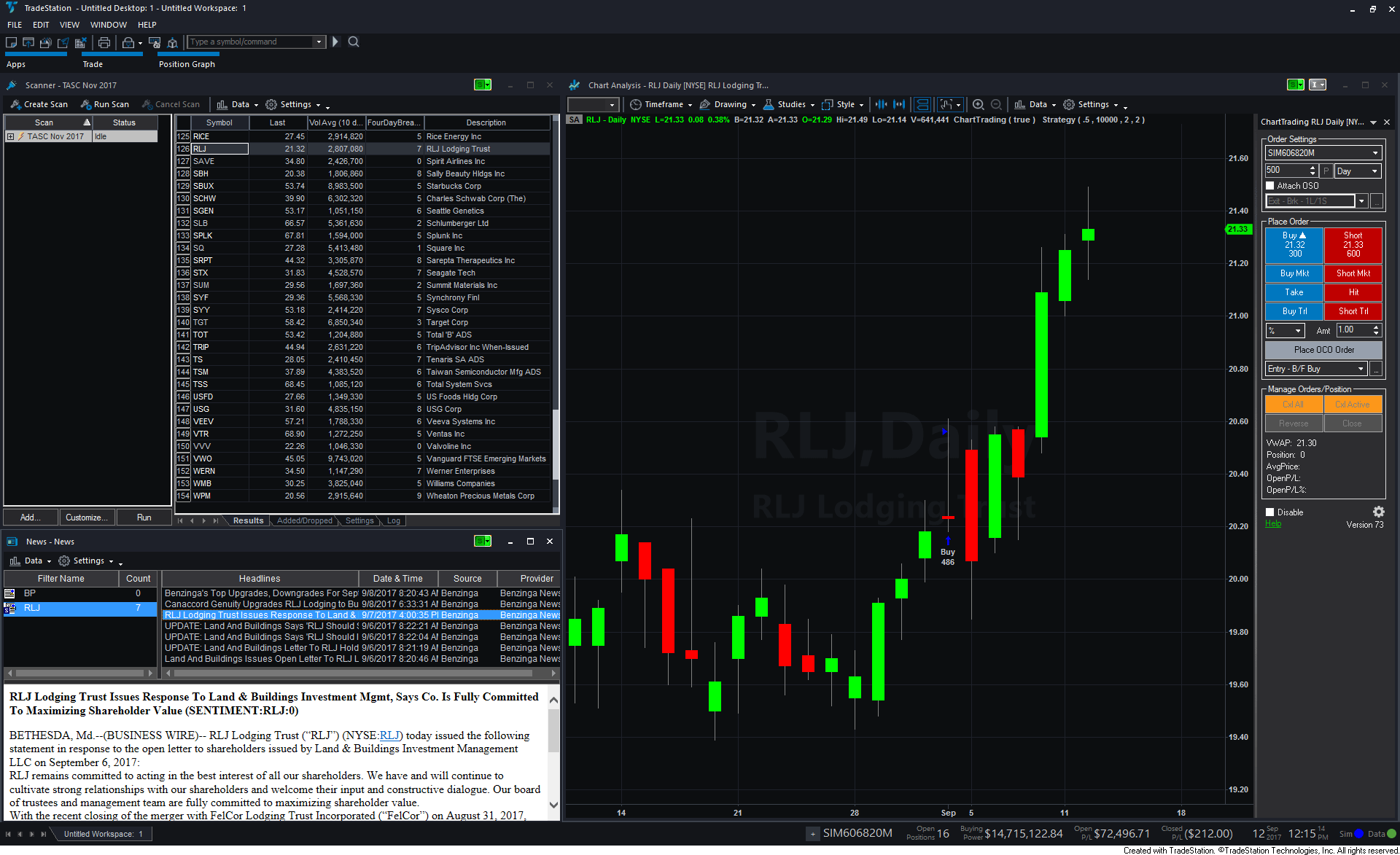The height and width of the screenshot is (855, 1400).
Task: Open the VIEW menu
Action: pyautogui.click(x=69, y=25)
